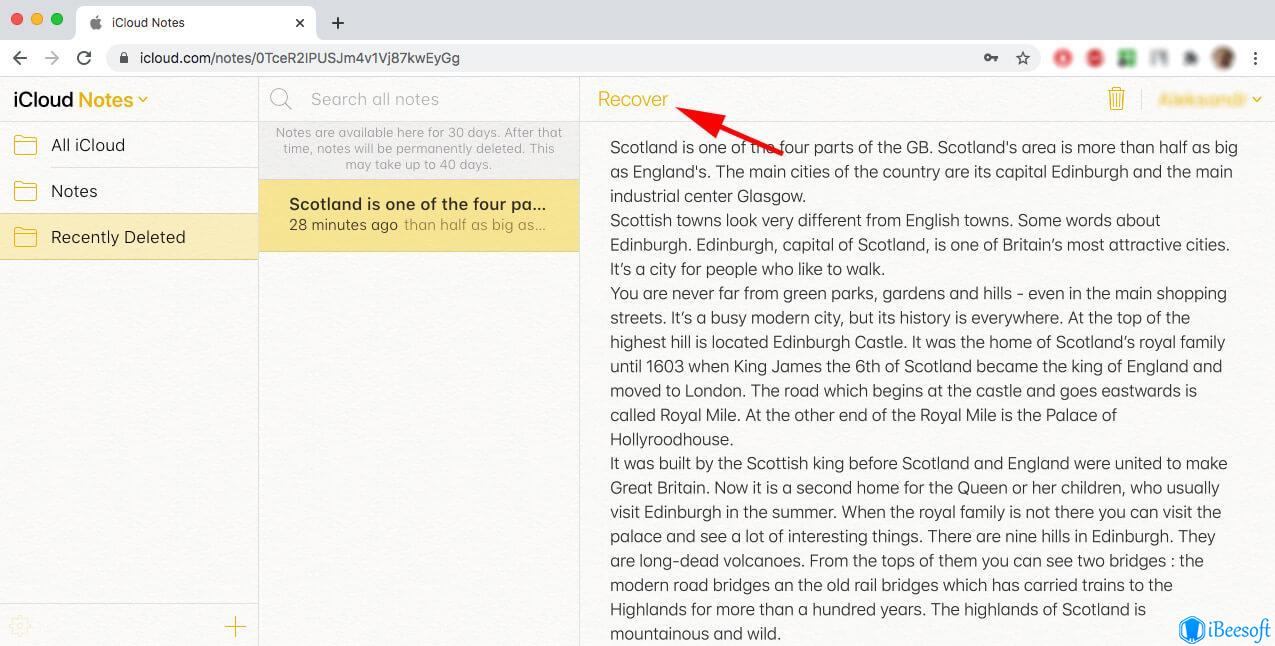Image resolution: width=1275 pixels, height=646 pixels.
Task: Open the Chrome profile avatar
Action: [1222, 58]
